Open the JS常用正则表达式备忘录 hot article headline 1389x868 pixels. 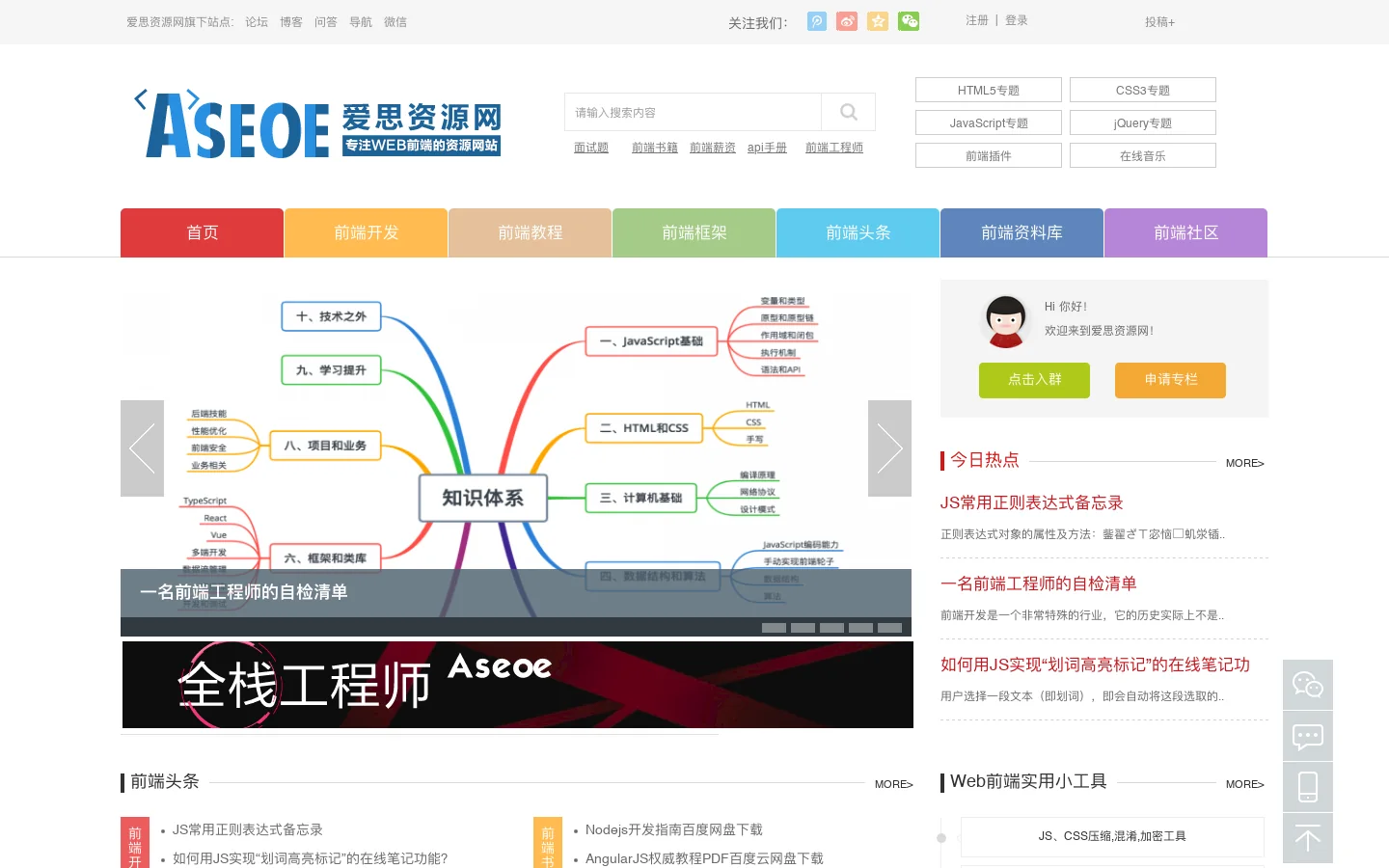[1032, 502]
